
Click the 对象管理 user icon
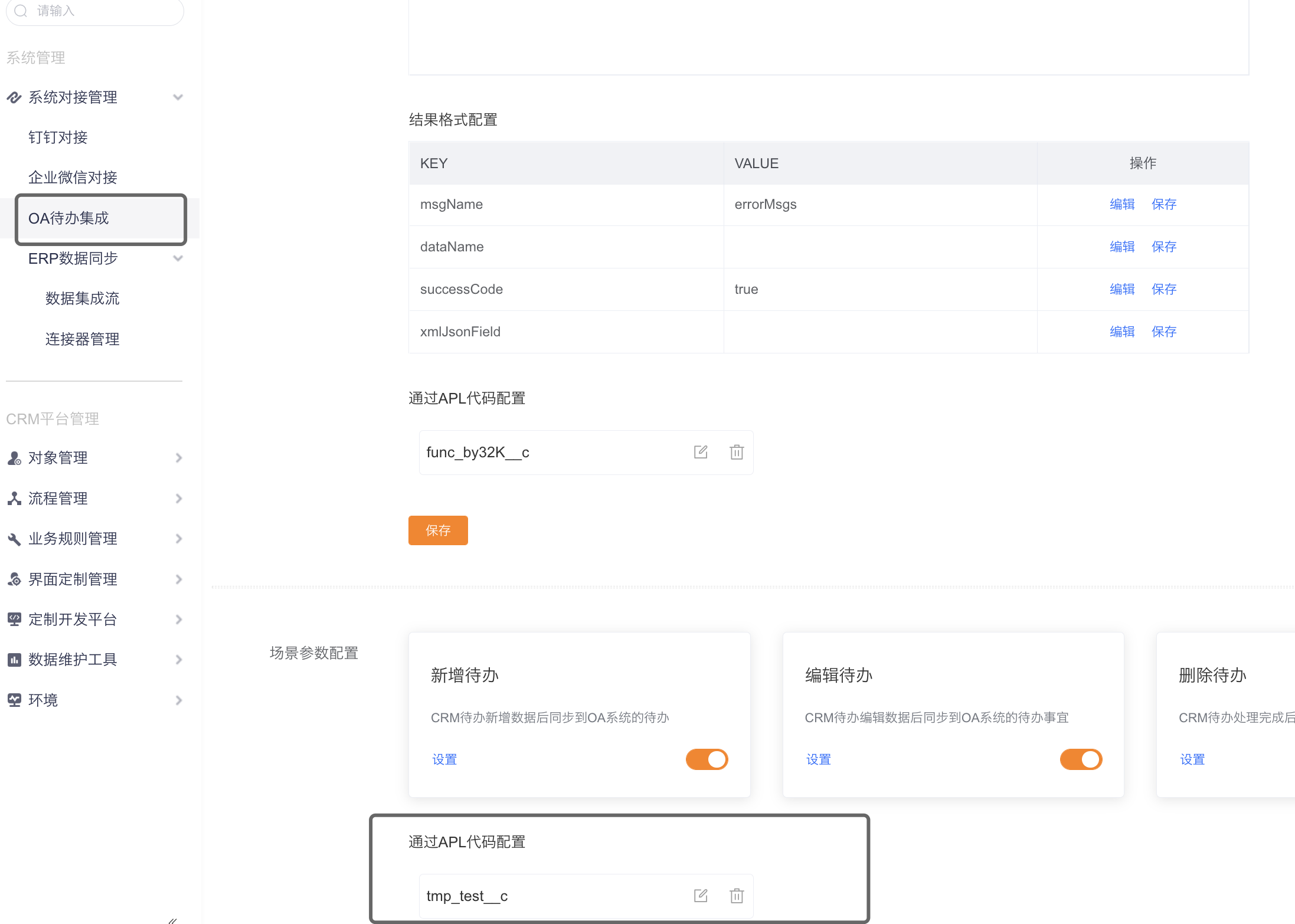click(14, 458)
